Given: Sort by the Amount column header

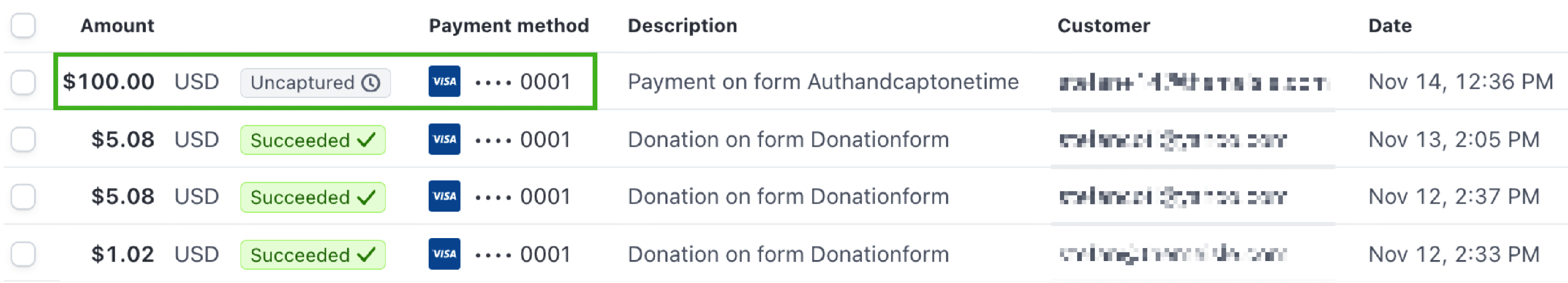Looking at the screenshot, I should [118, 26].
